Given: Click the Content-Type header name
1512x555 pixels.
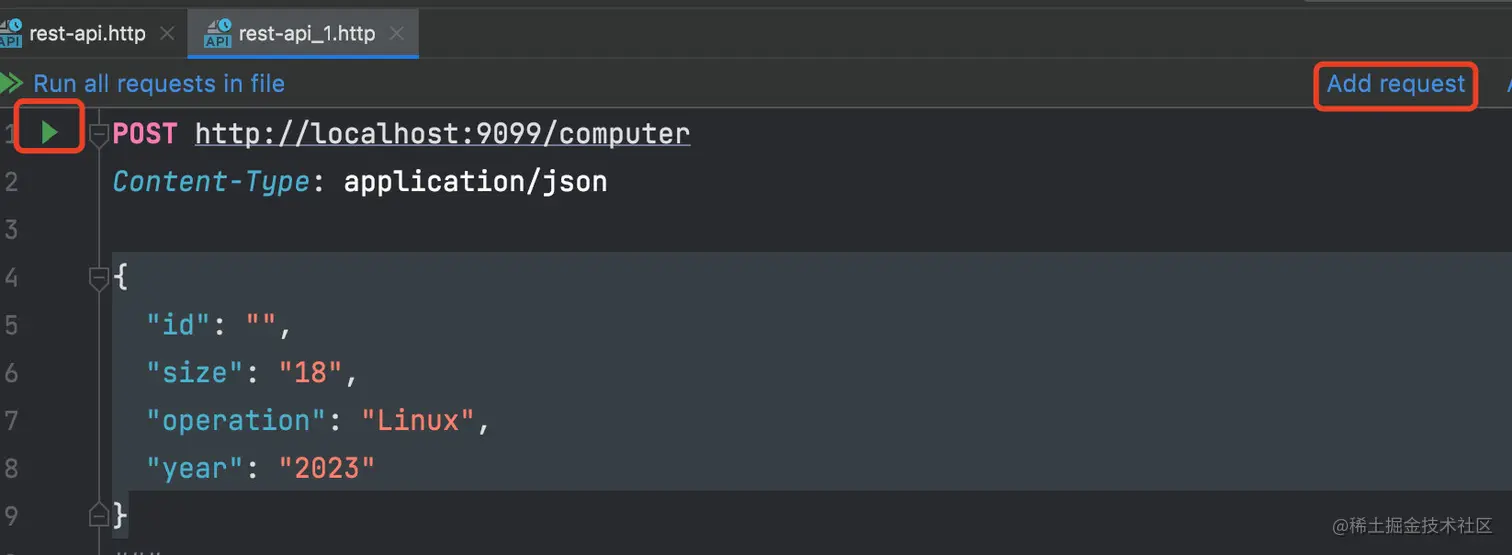Looking at the screenshot, I should click(x=210, y=181).
